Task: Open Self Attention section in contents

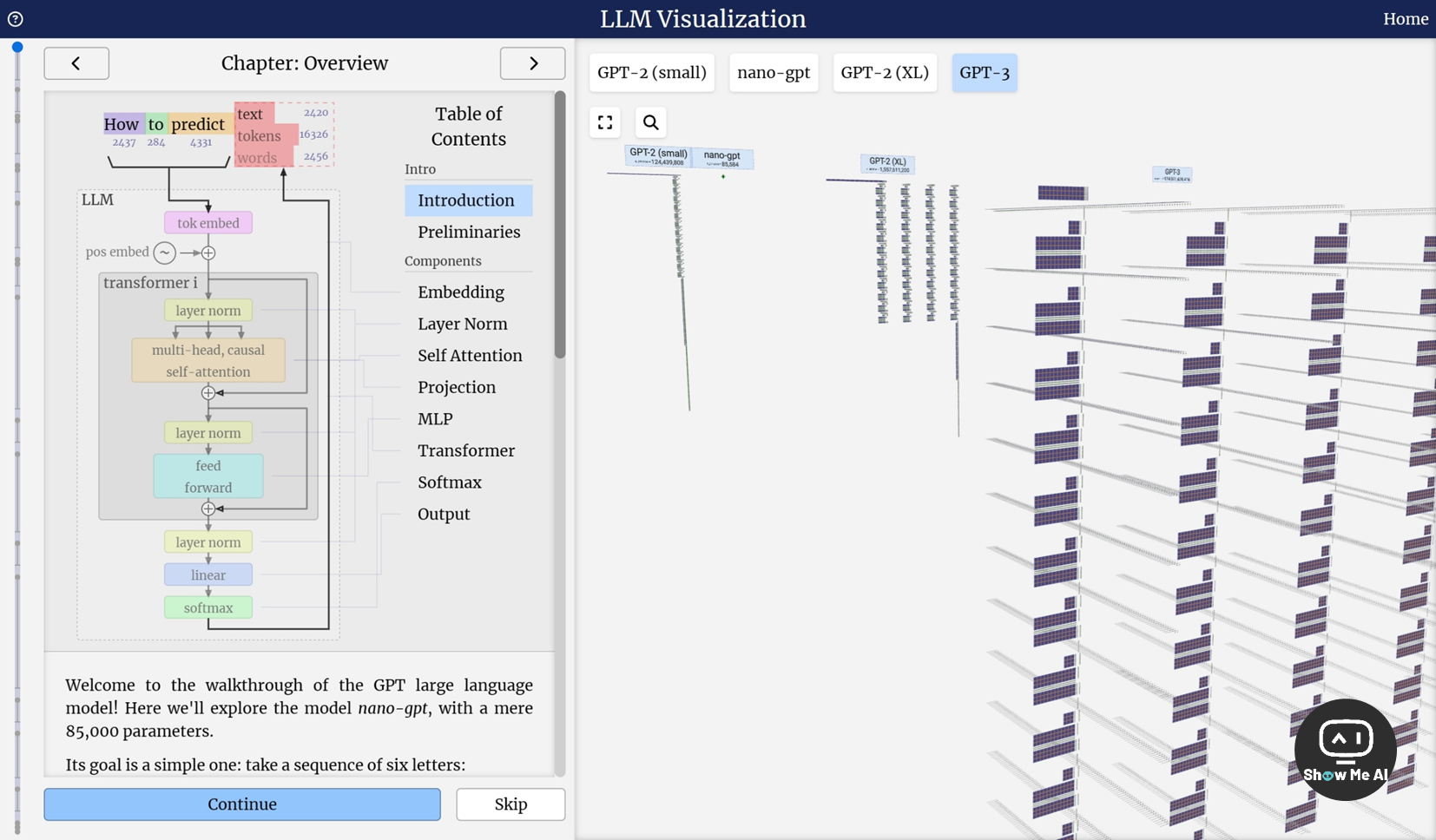Action: coord(468,356)
